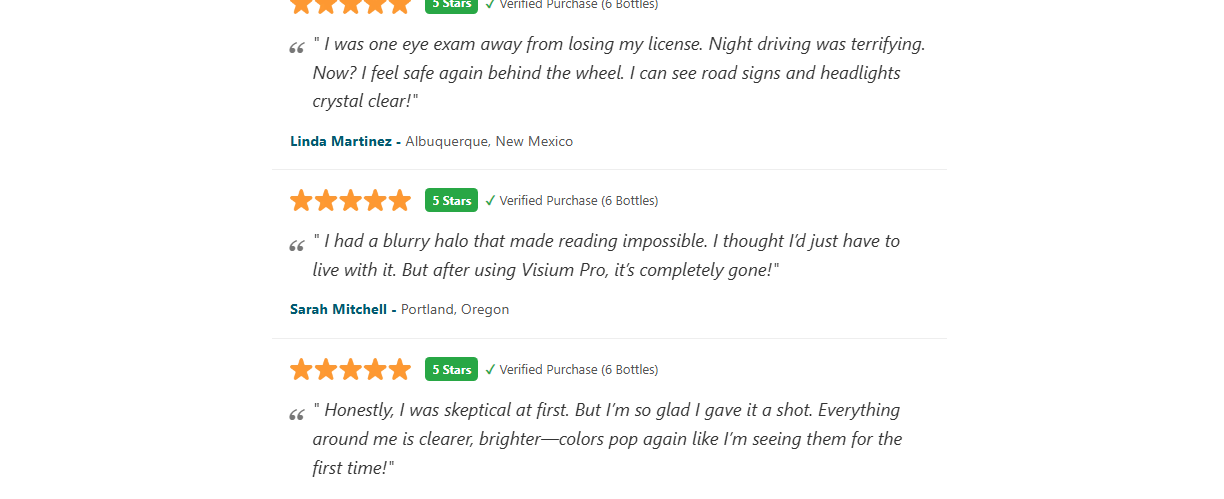Click verified checkmark on Sarah Mitchell's review
This screenshot has height=499, width=1224.
coord(490,201)
